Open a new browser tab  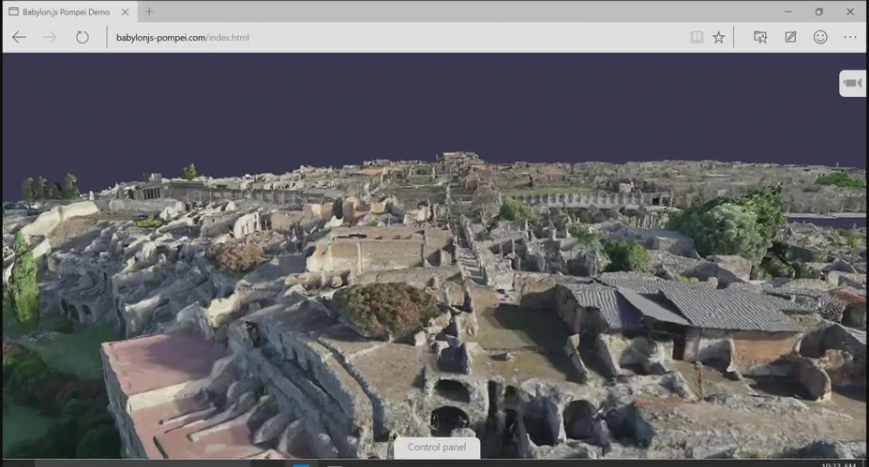pyautogui.click(x=149, y=11)
